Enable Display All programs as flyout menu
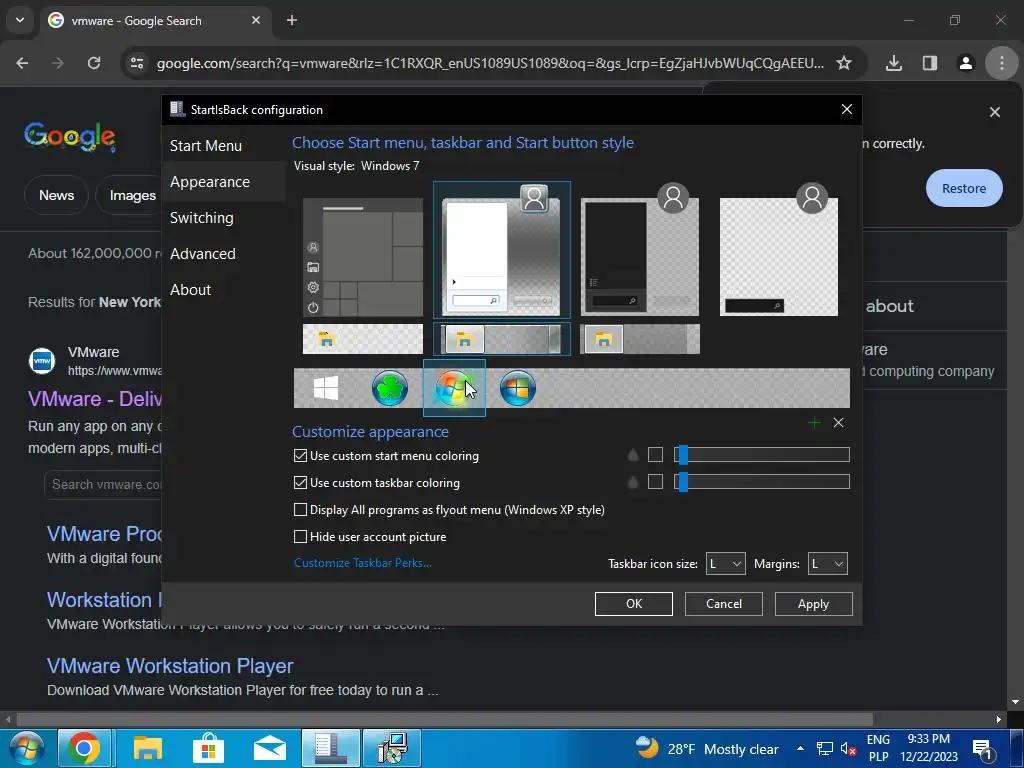 pos(300,509)
